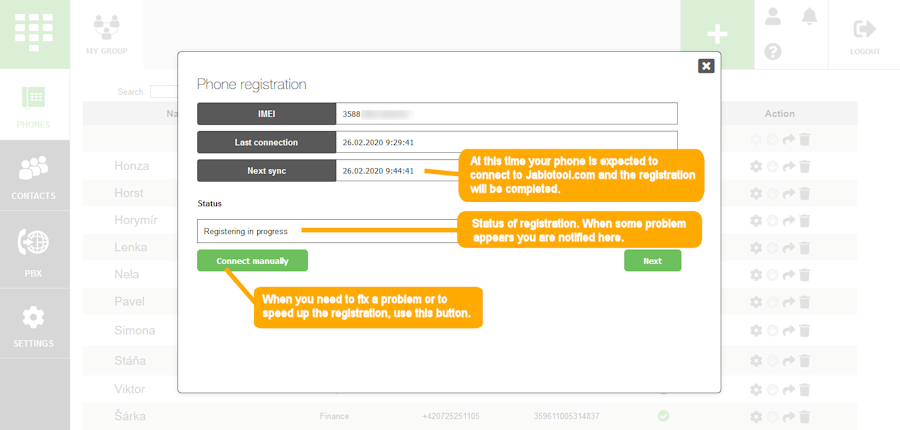Click the Last connection date field
Viewport: 900px width, 430px height.
pyautogui.click(x=506, y=142)
